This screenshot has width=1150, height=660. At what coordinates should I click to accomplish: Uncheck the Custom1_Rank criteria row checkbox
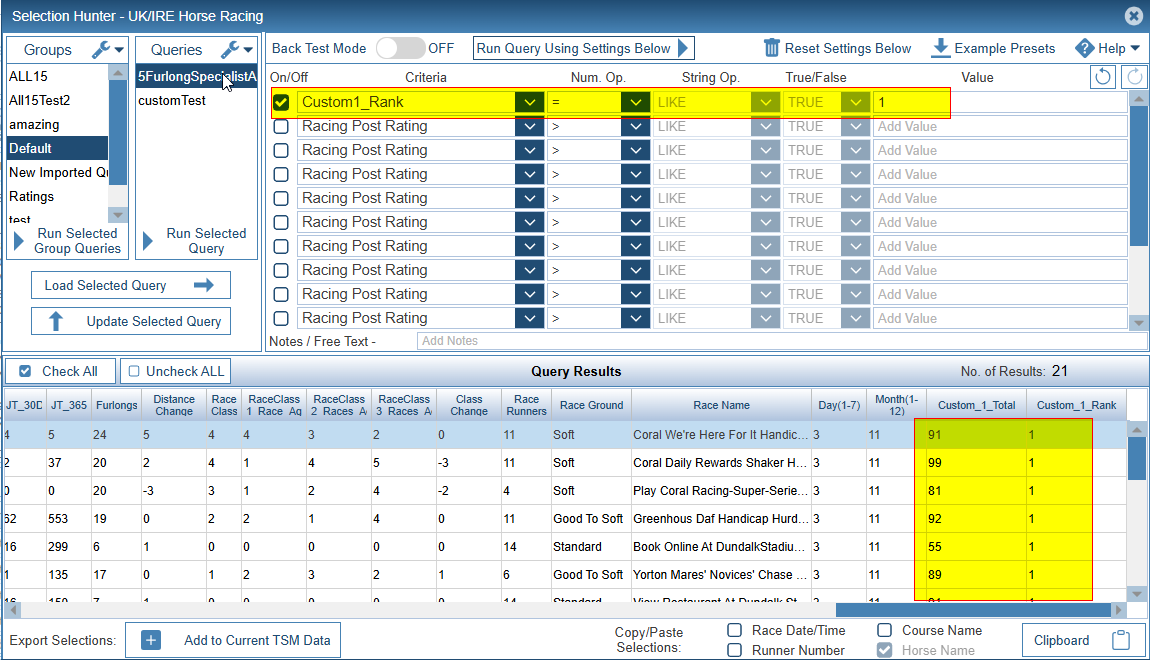pos(282,102)
